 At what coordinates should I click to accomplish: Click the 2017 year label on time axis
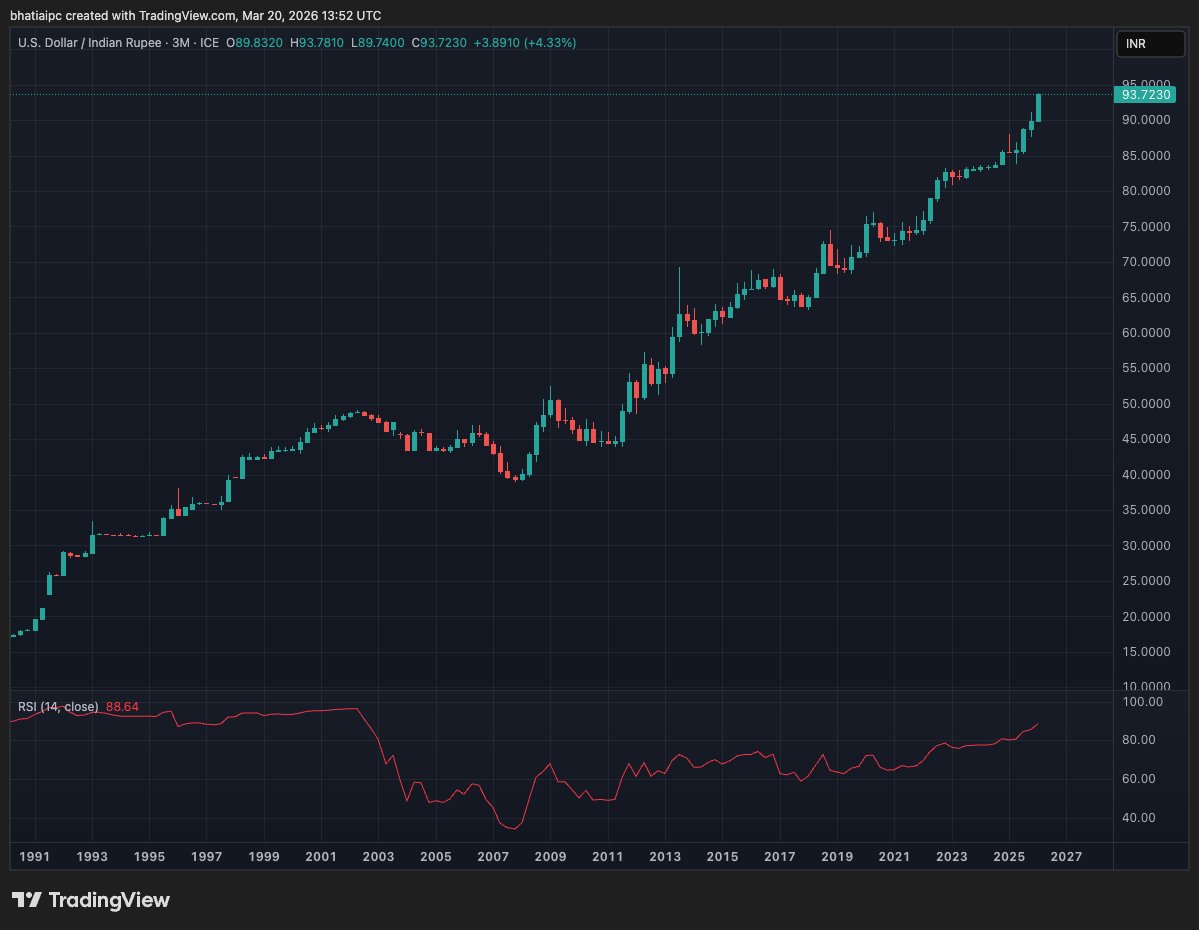point(780,857)
